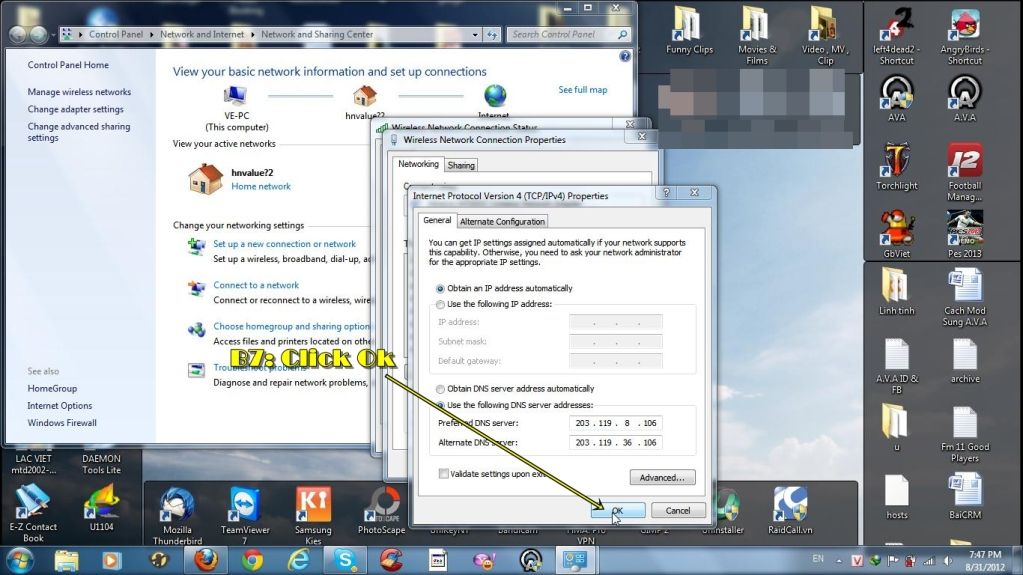The width and height of the screenshot is (1023, 575).
Task: Click the Preferred DNS server field
Action: point(616,422)
